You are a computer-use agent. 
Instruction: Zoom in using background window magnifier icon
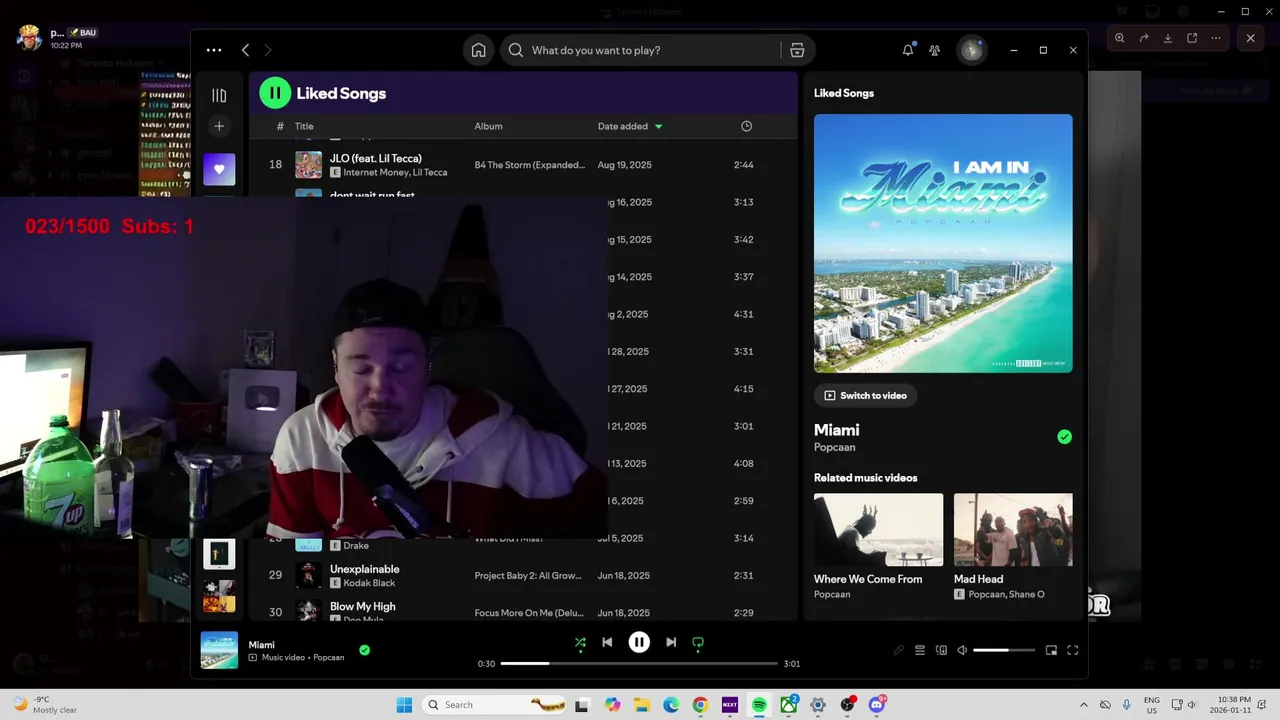[1119, 38]
